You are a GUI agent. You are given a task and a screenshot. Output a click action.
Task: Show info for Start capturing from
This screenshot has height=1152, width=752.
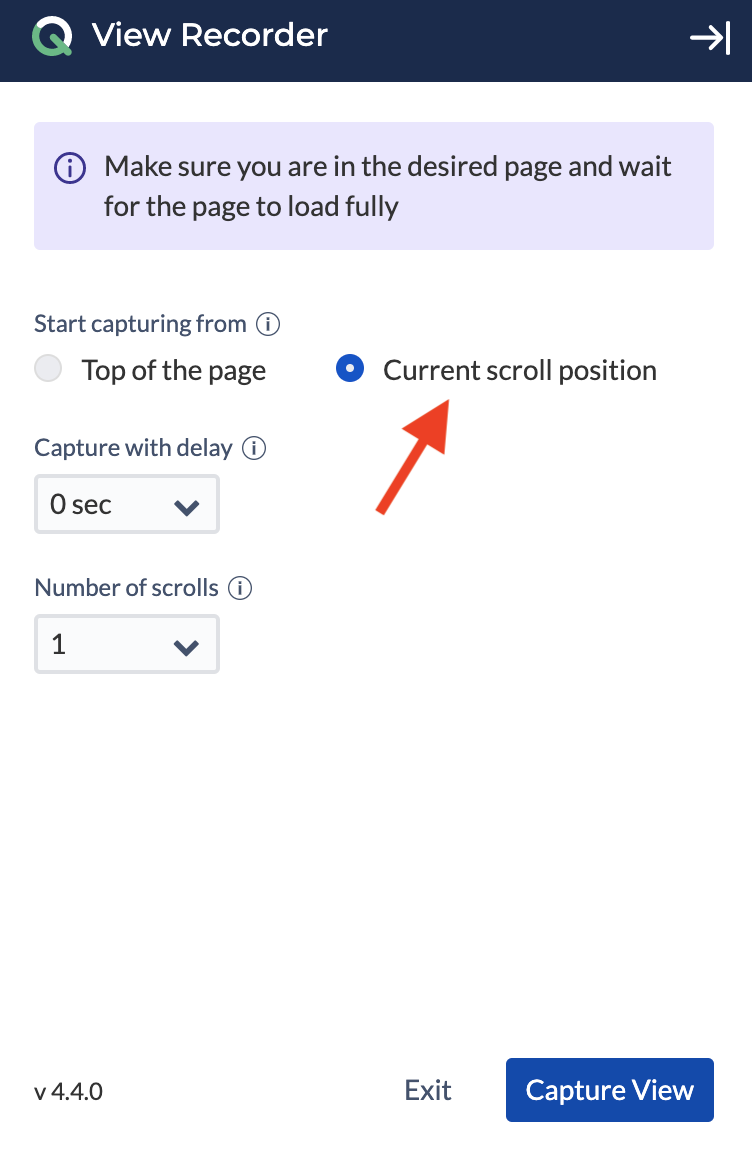(x=268, y=324)
